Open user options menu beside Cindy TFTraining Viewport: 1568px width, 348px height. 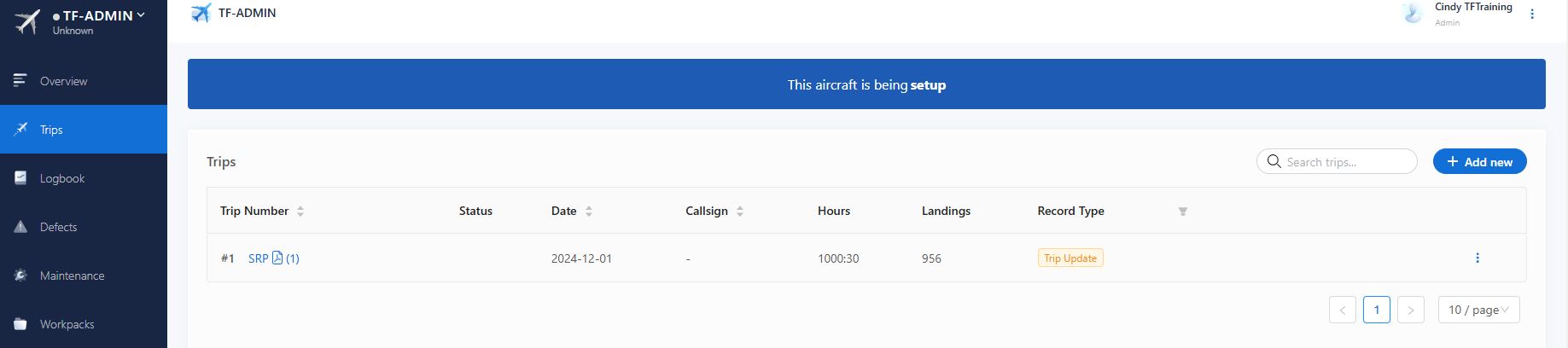pos(1532,14)
